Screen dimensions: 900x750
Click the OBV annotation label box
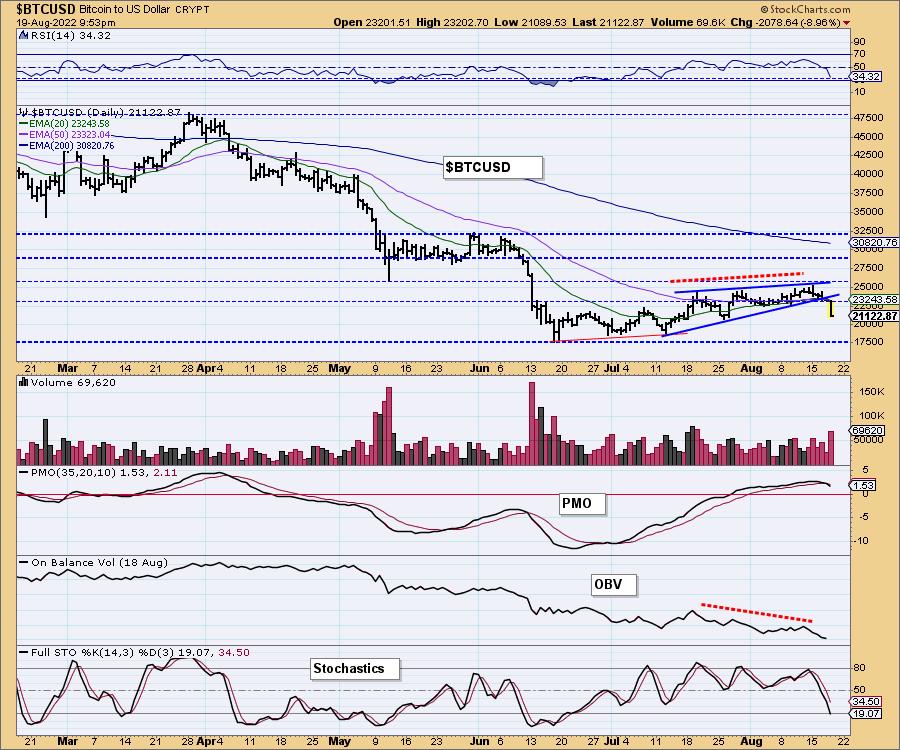[614, 585]
